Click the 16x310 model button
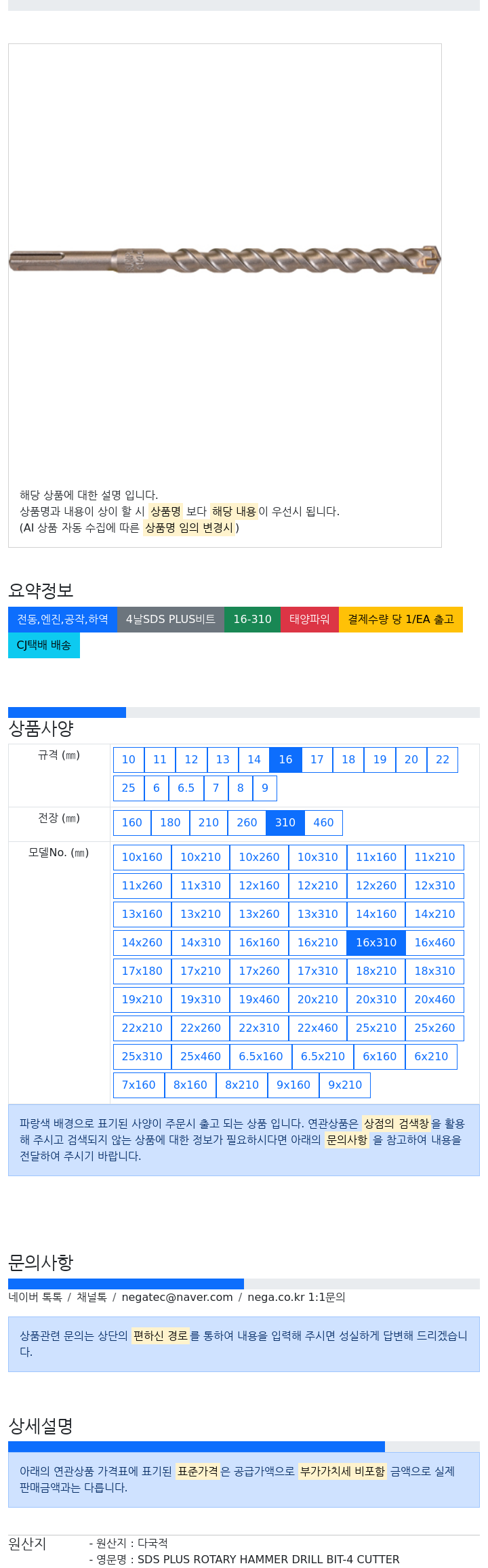The image size is (488, 1568). (x=376, y=943)
